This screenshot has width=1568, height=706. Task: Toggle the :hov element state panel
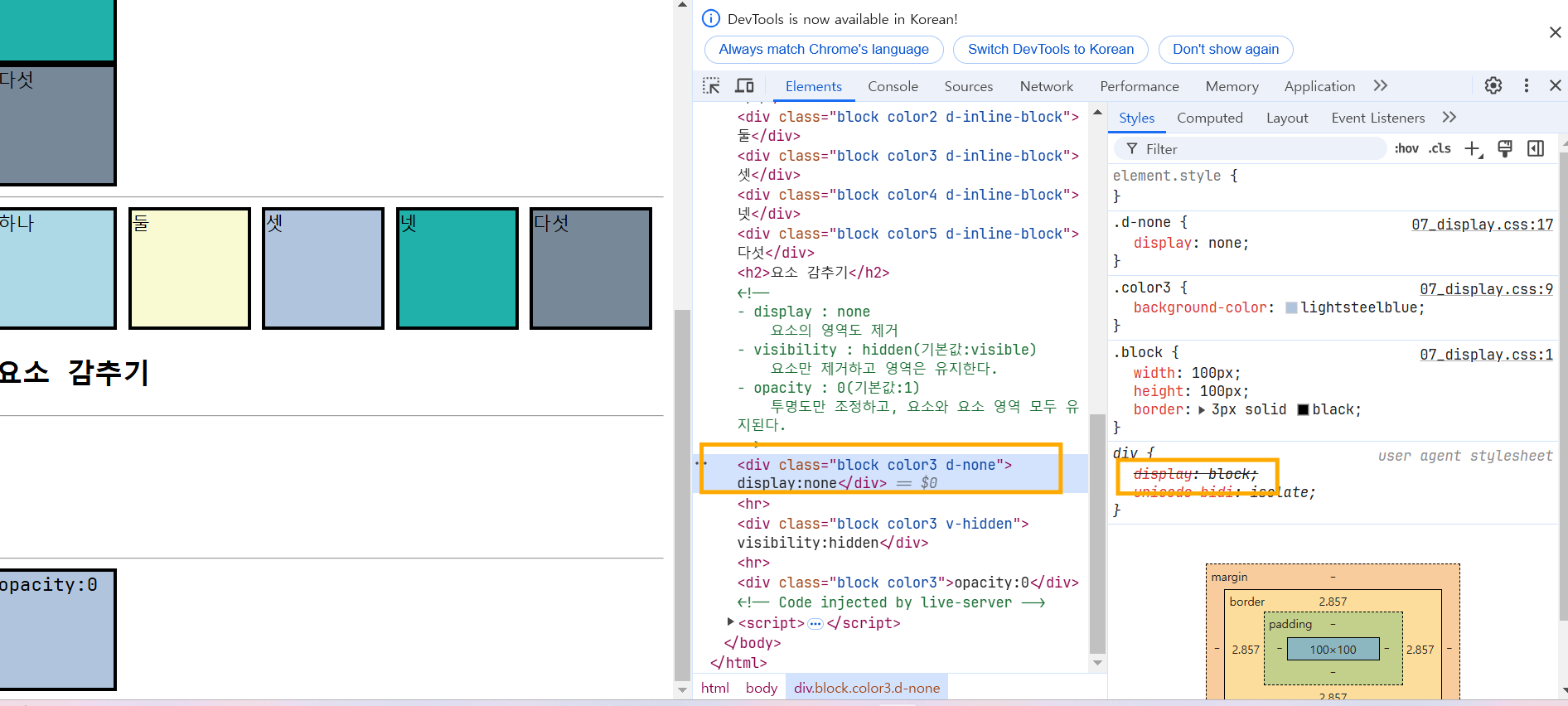[x=1406, y=148]
